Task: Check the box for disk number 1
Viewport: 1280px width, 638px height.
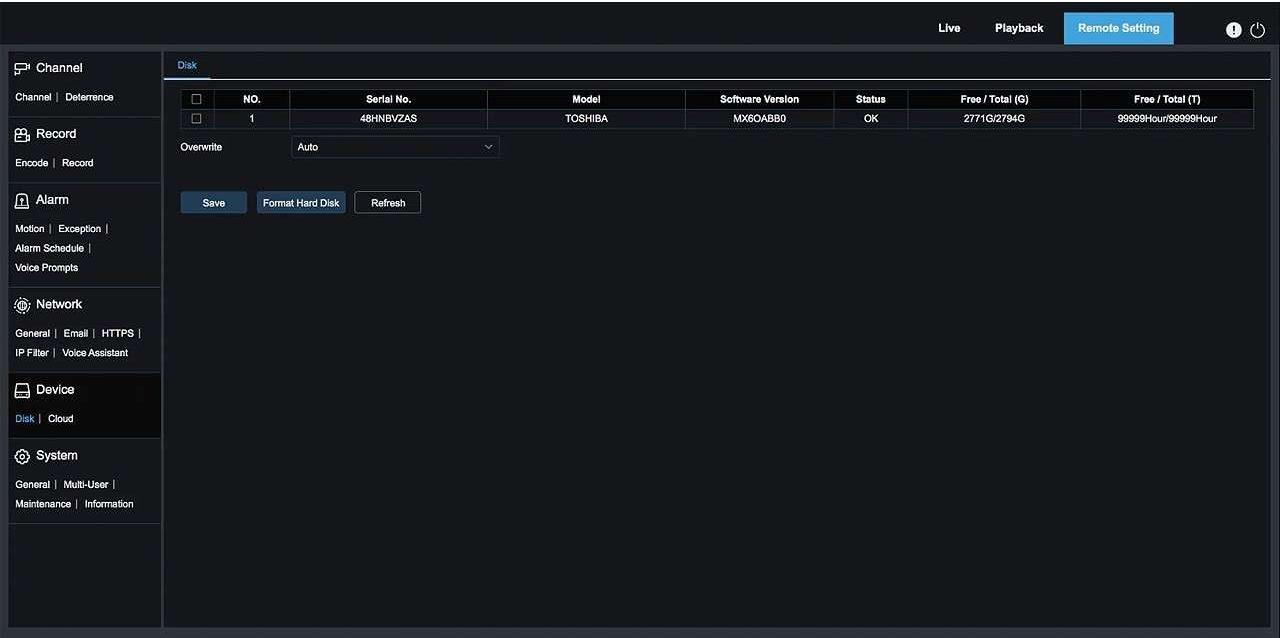Action: pos(196,118)
